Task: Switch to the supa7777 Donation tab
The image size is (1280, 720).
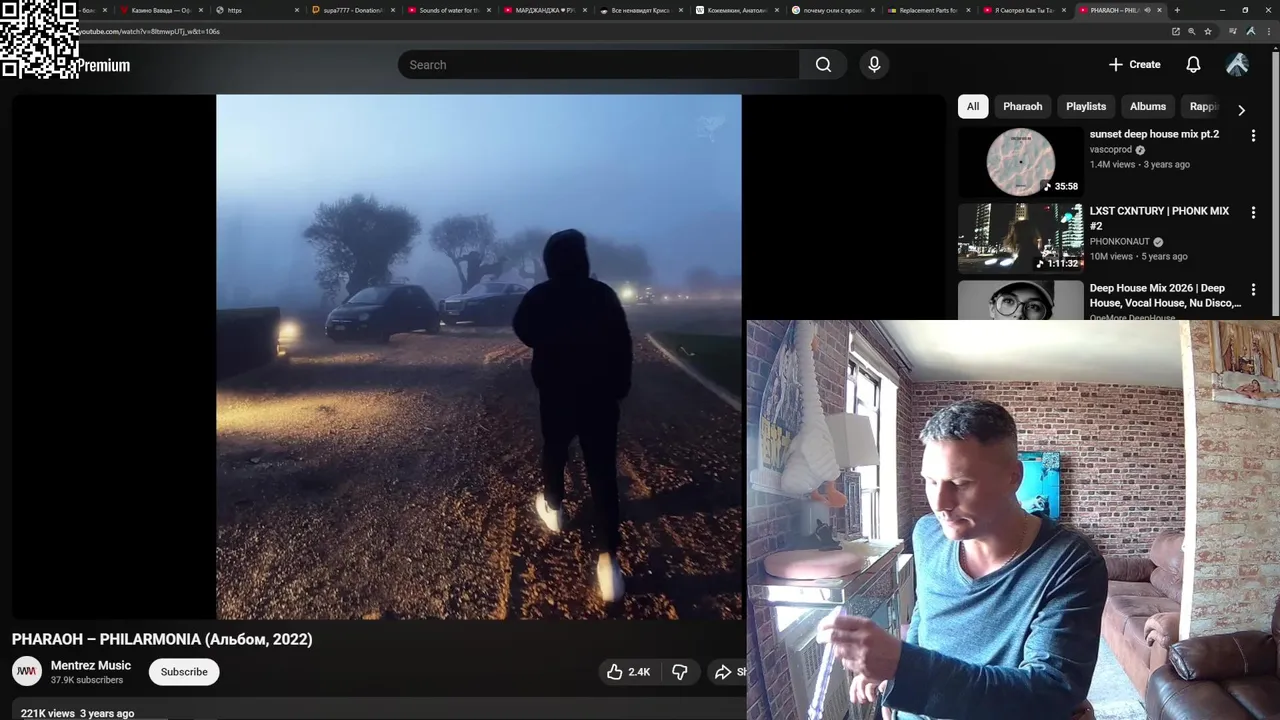Action: click(352, 10)
